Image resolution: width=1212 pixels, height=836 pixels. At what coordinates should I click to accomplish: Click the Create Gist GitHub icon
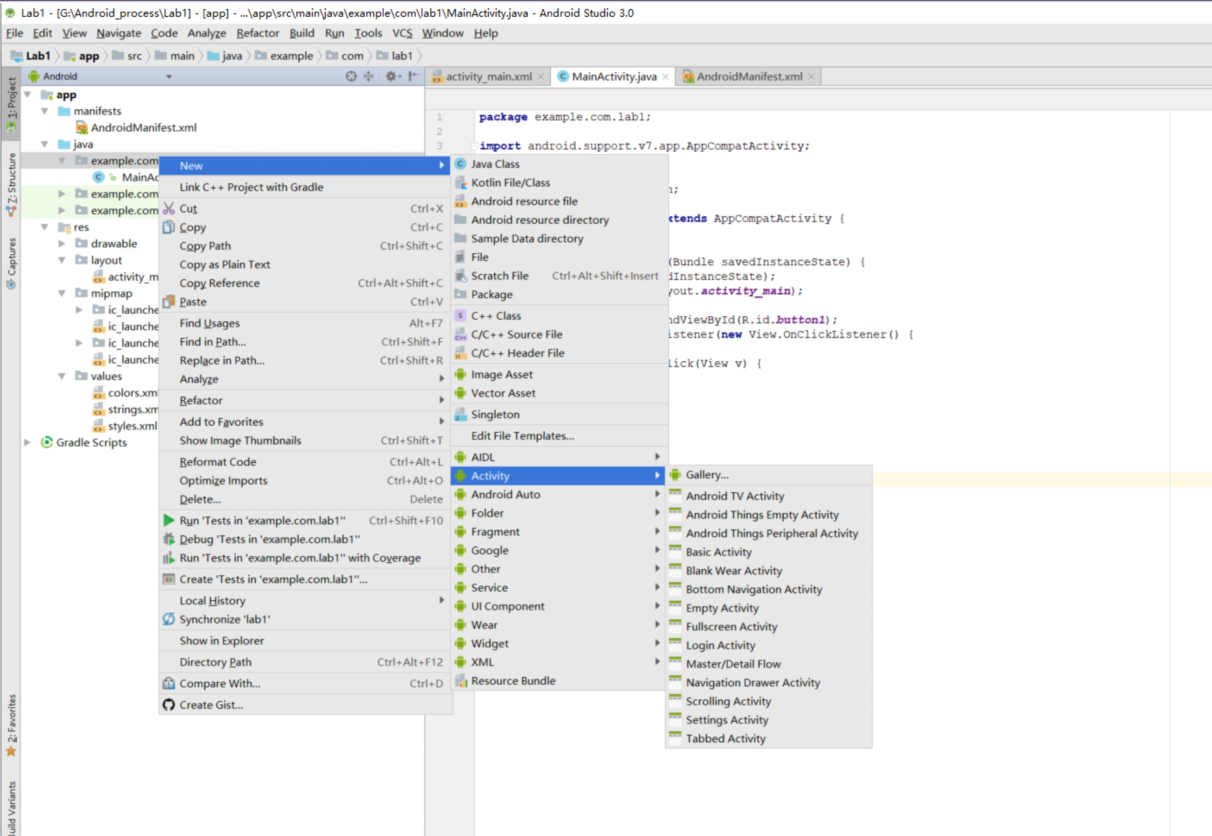coord(169,705)
